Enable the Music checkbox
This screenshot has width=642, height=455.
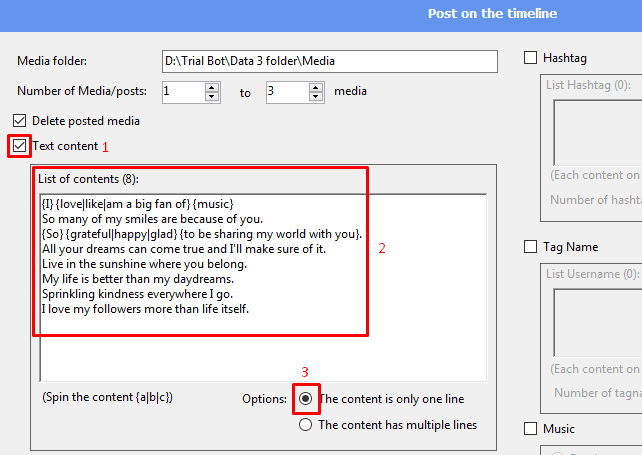pos(531,429)
